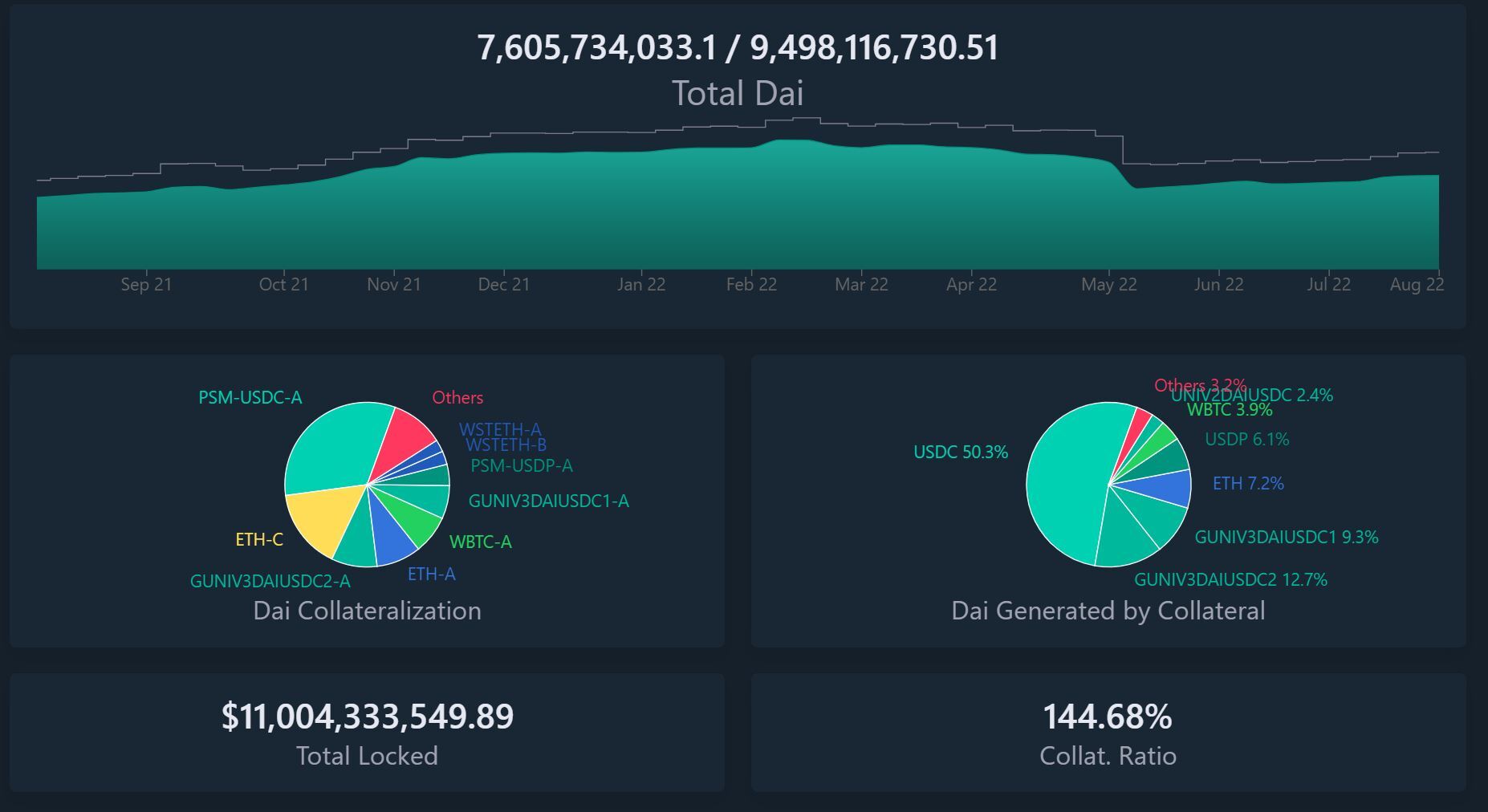Click the Total Dai amount 7,605,734,033.1 / 9,498,116,730.51

[x=738, y=47]
